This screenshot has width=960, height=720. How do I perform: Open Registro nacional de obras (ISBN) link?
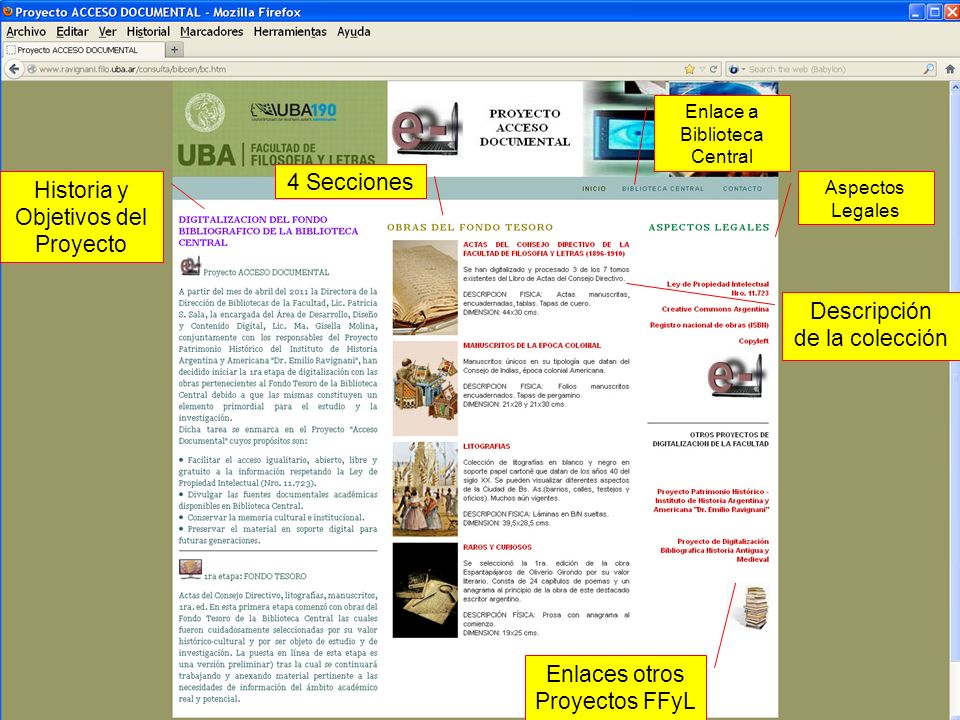[709, 325]
